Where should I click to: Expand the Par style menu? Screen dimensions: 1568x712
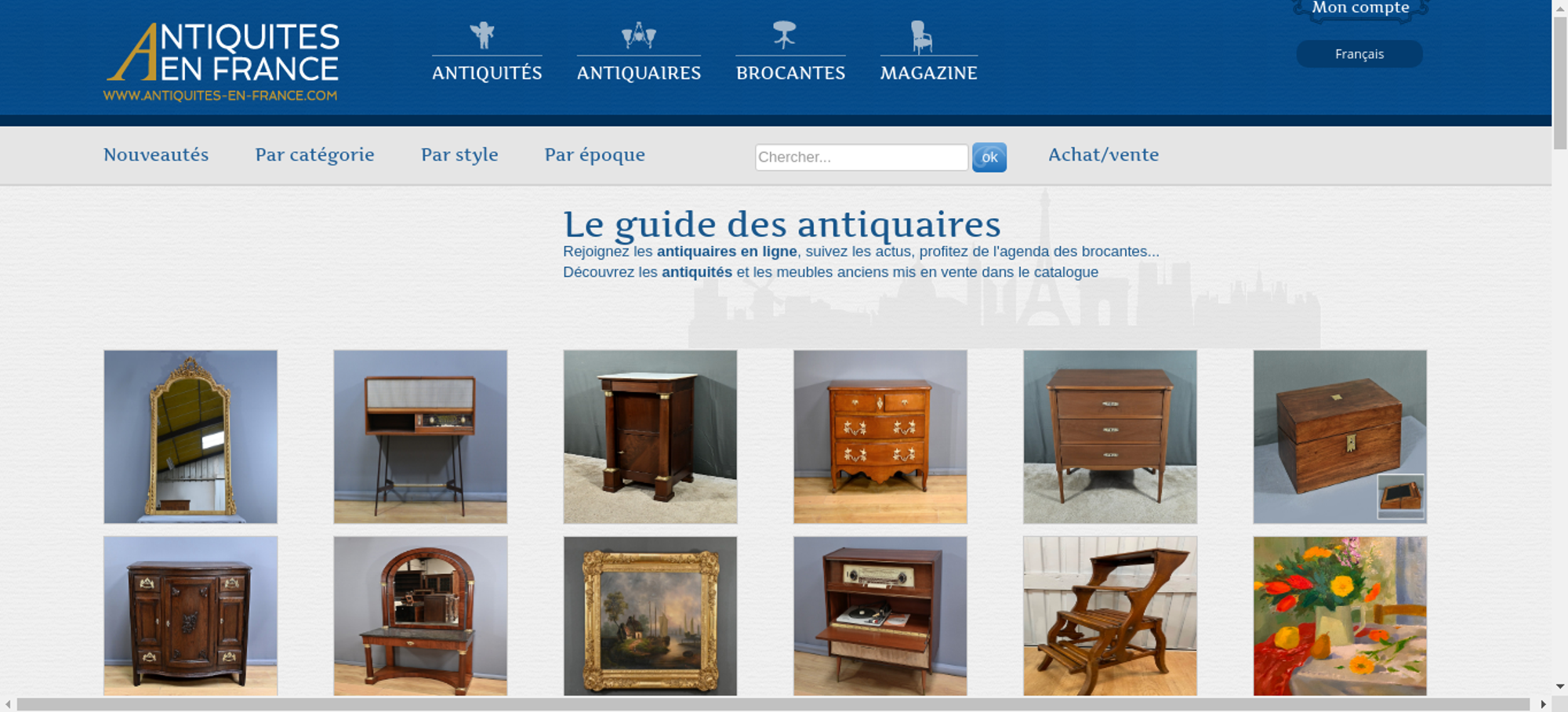coord(459,154)
